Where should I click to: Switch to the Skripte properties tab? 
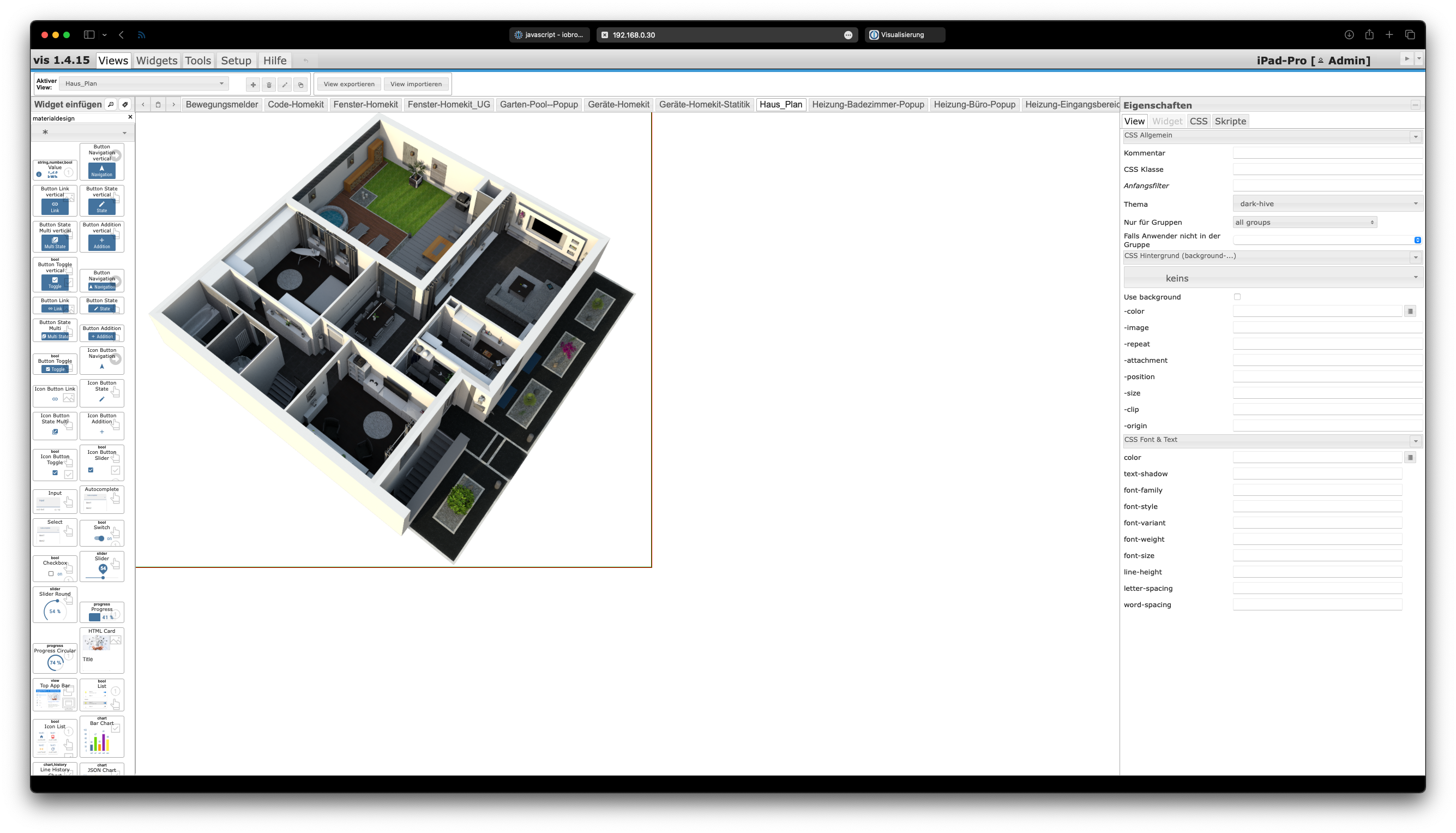click(x=1230, y=121)
